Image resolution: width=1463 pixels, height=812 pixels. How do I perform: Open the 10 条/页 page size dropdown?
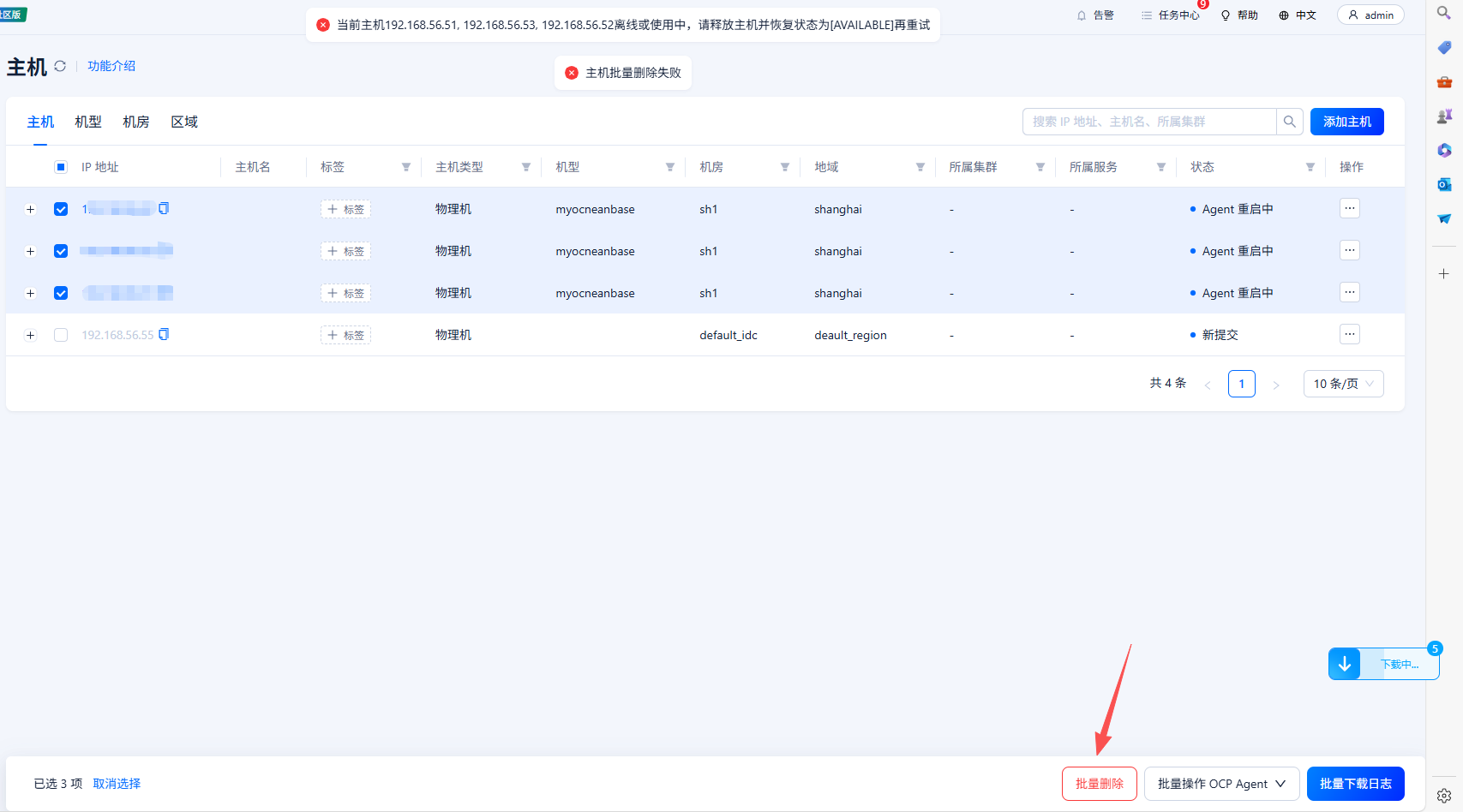tap(1343, 384)
